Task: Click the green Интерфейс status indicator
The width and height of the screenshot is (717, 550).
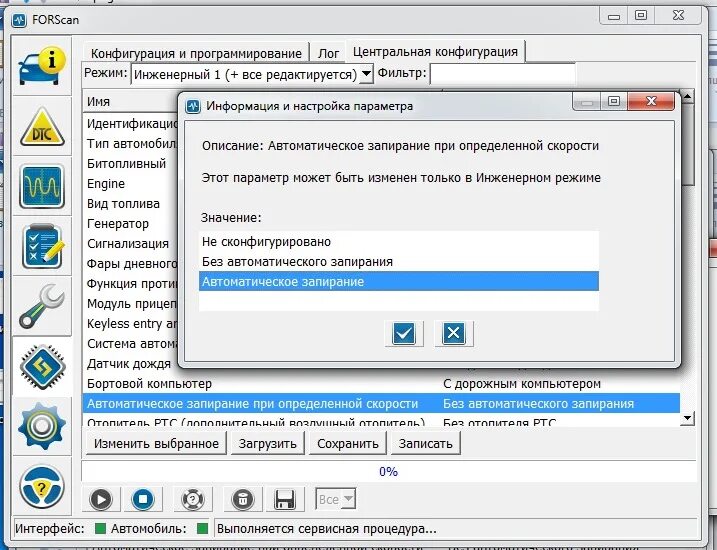Action: point(100,529)
